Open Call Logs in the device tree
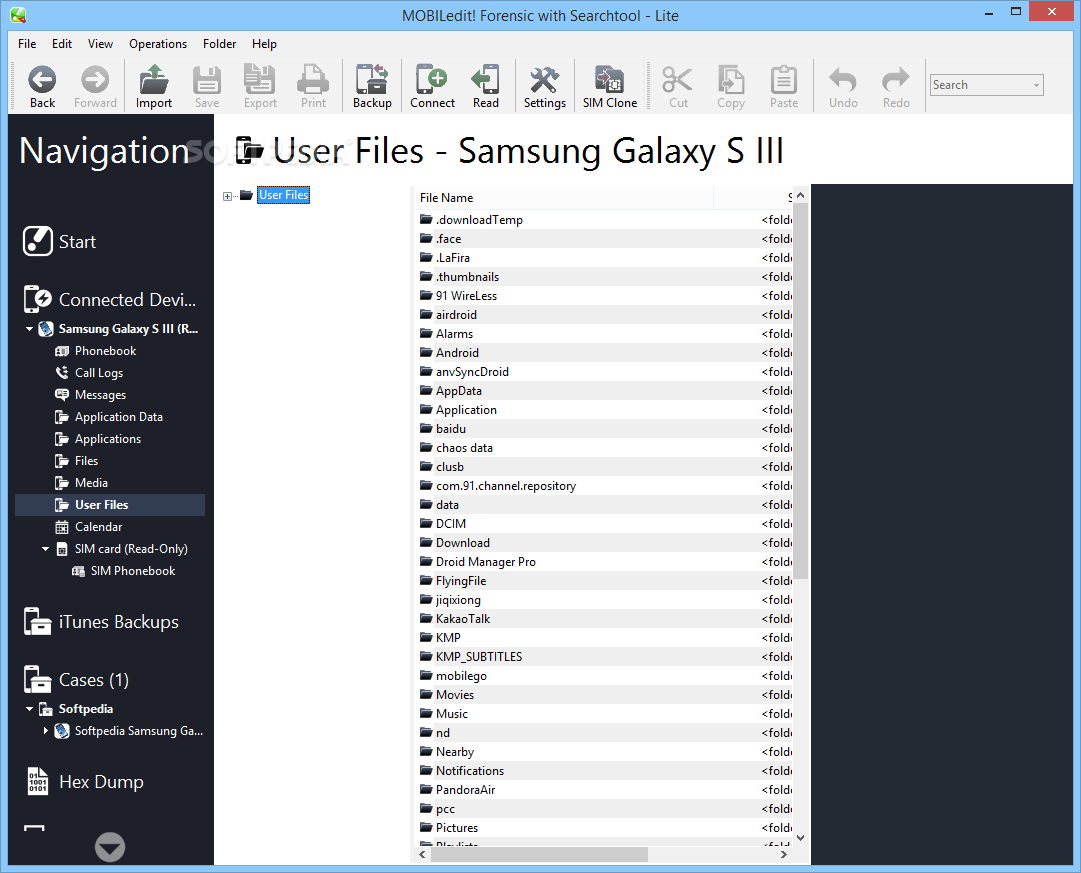This screenshot has height=873, width=1081. [x=99, y=372]
